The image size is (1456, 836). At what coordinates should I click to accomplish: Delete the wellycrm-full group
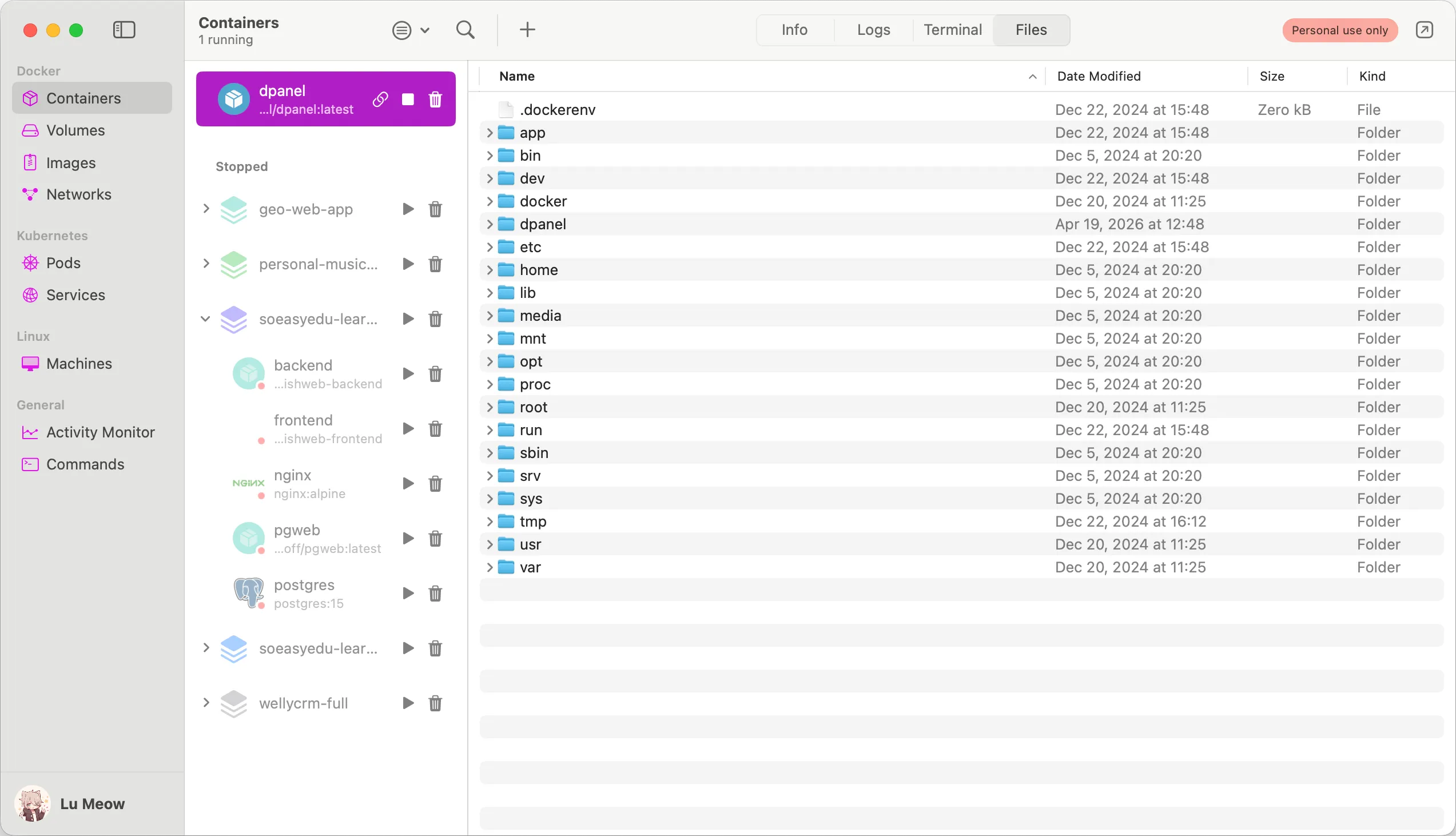coord(435,703)
